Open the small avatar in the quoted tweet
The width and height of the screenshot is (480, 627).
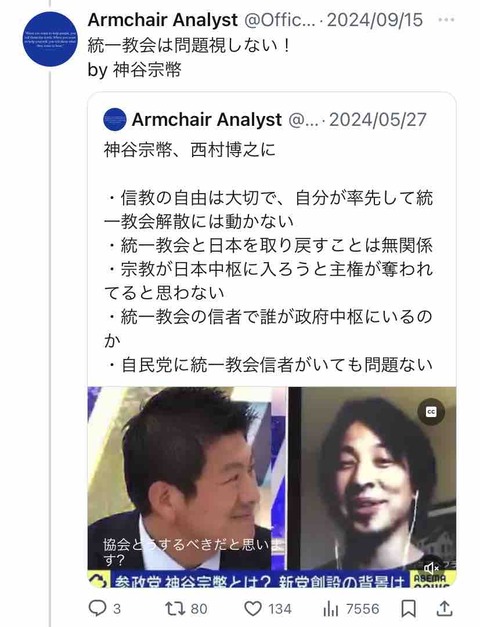(x=115, y=120)
